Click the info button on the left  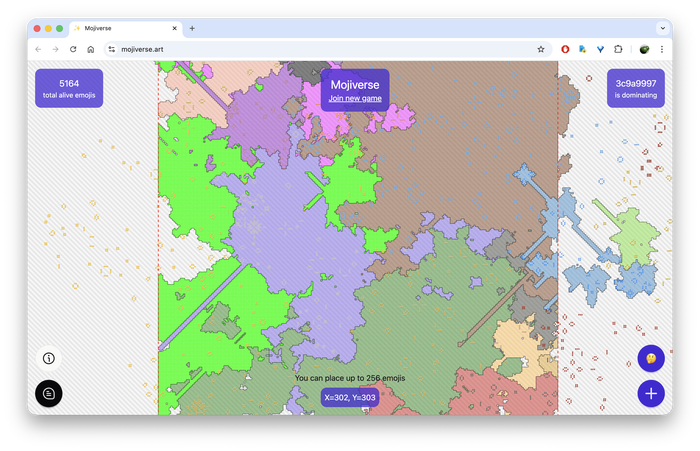point(49,358)
